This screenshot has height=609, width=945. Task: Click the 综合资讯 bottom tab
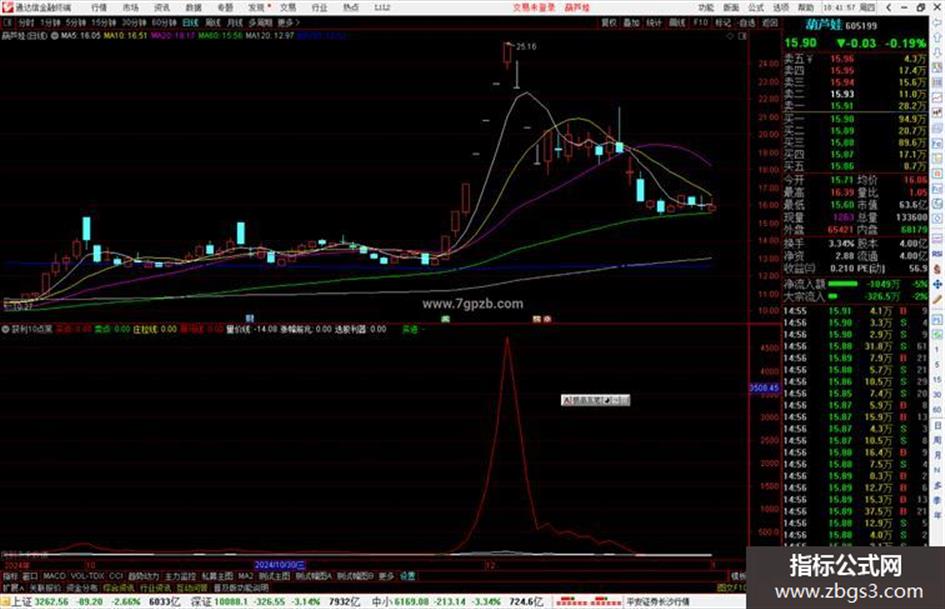pos(119,587)
